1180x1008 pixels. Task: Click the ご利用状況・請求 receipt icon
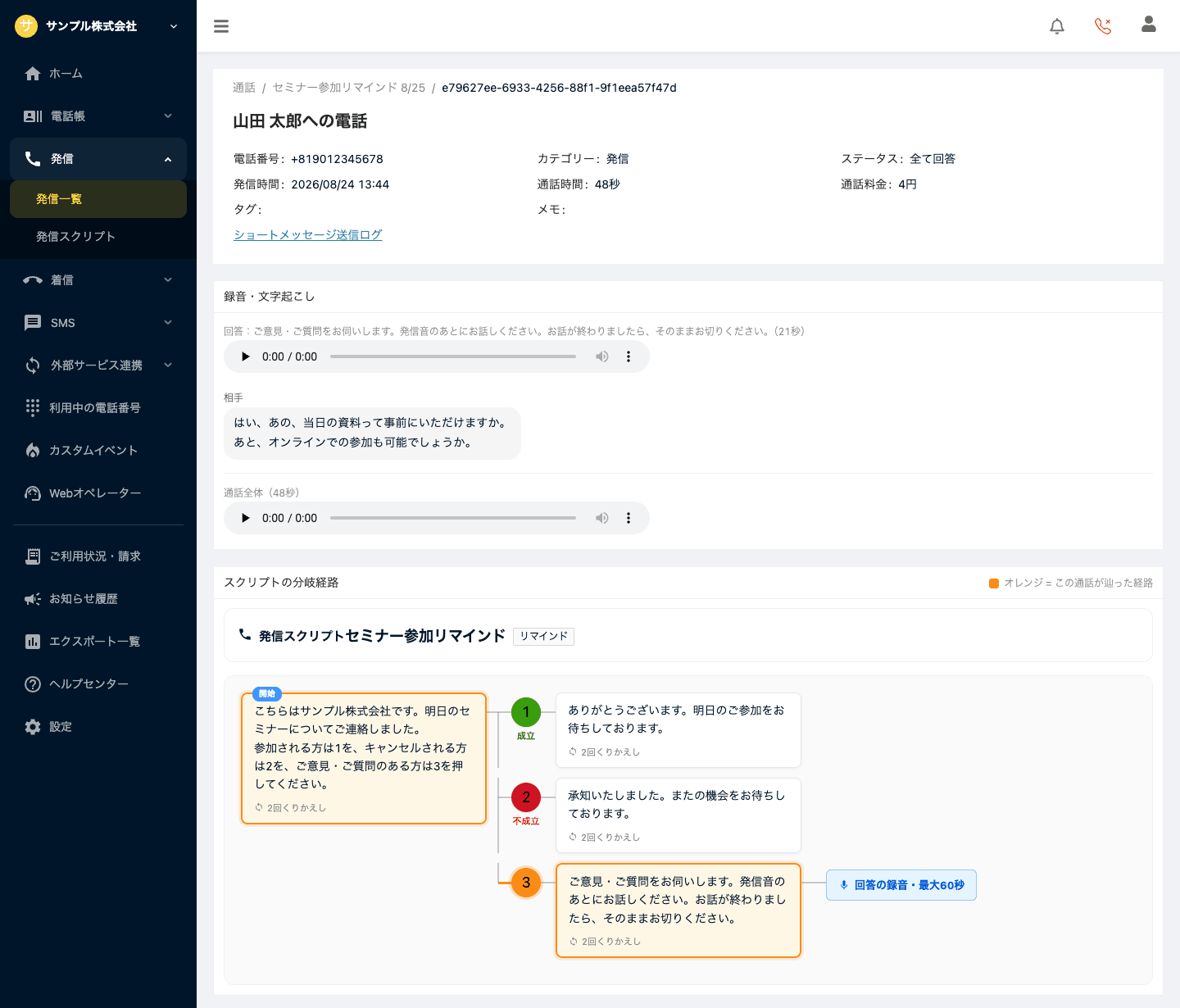33,556
